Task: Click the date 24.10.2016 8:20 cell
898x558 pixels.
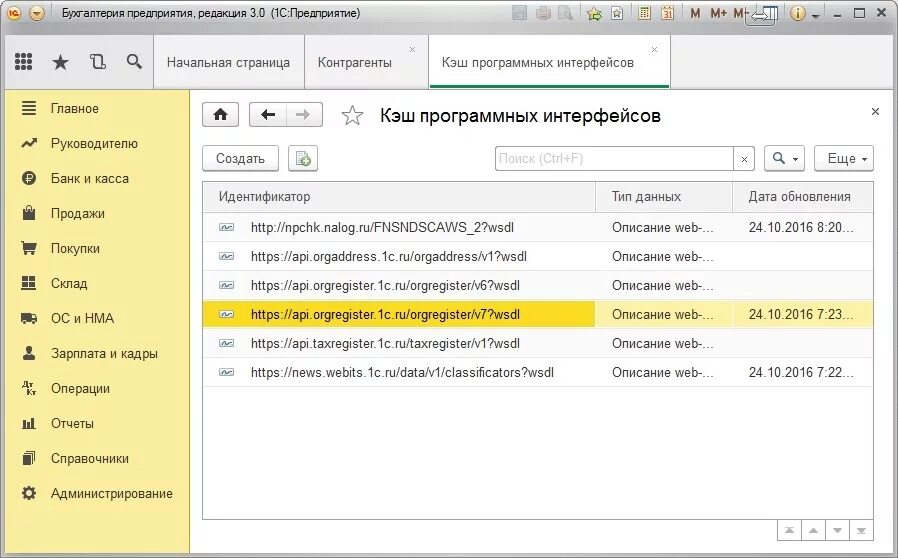Action: 801,227
